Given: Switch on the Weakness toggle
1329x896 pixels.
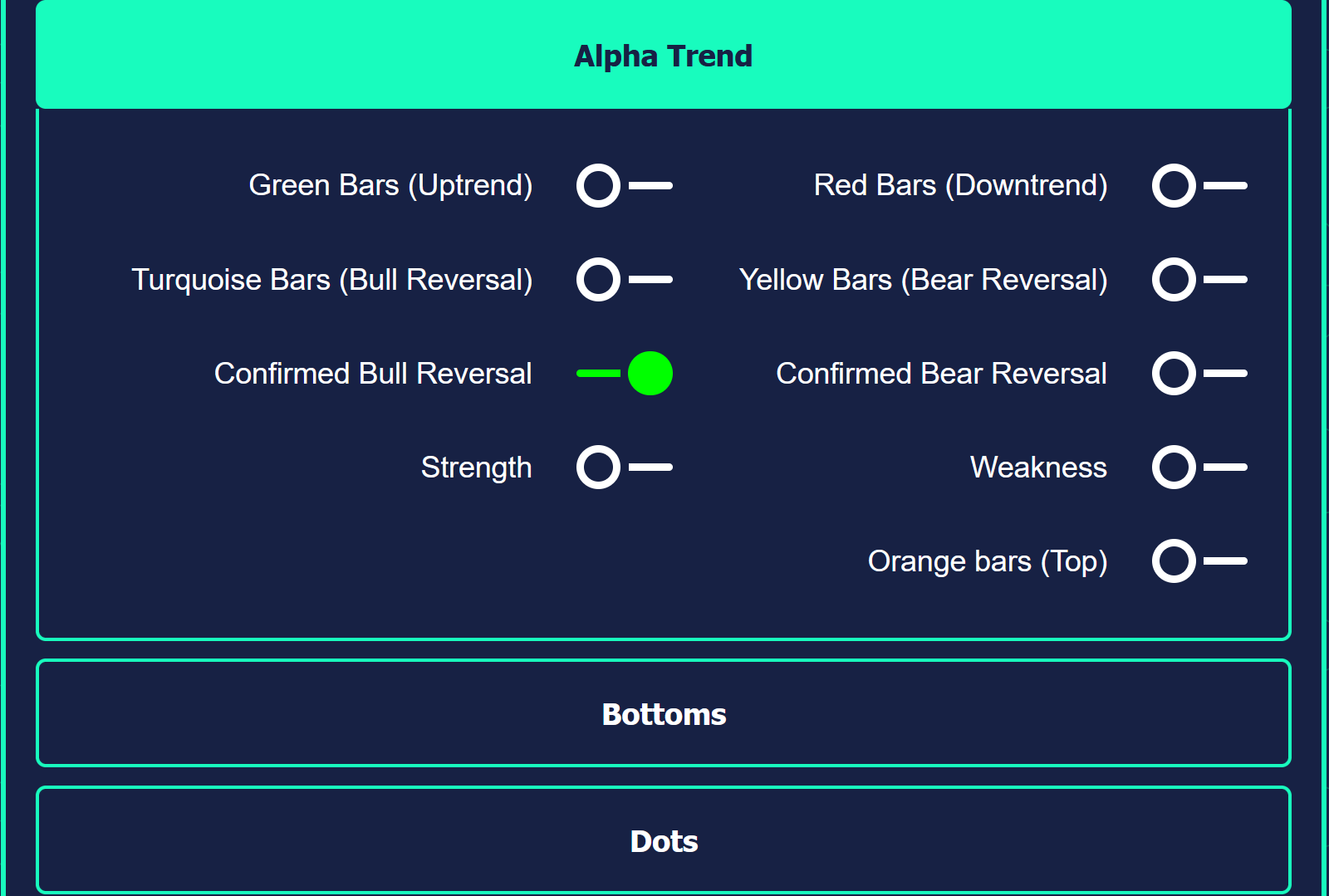Looking at the screenshot, I should (x=1199, y=467).
